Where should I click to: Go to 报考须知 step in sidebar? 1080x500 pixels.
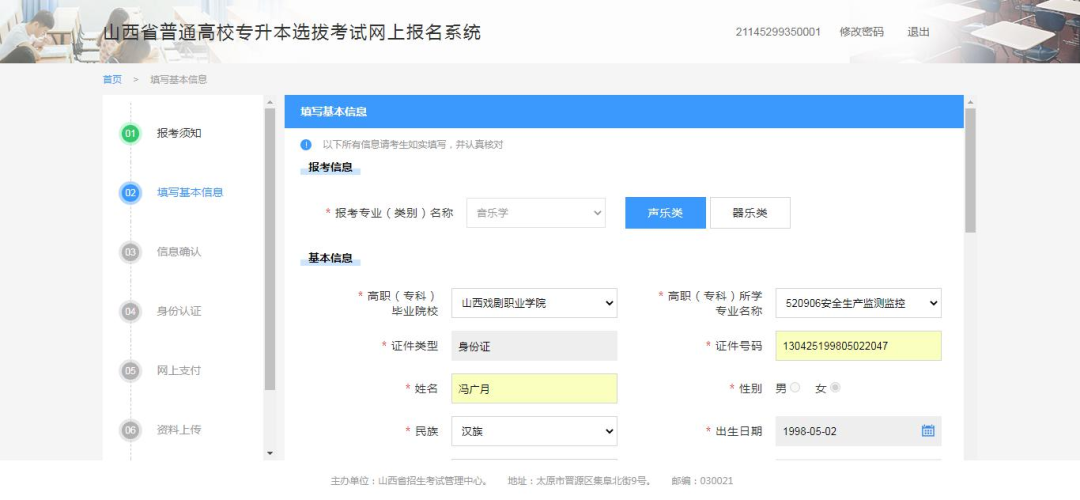[x=179, y=134]
